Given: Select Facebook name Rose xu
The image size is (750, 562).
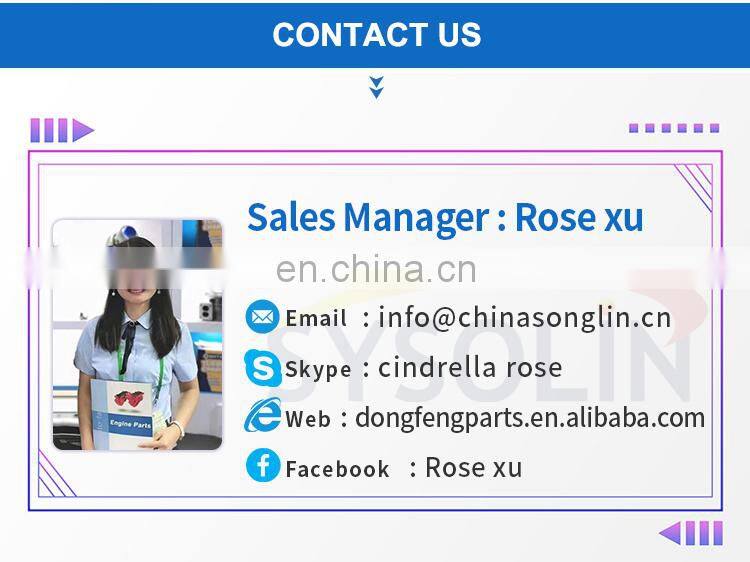Looking at the screenshot, I should click(474, 467).
